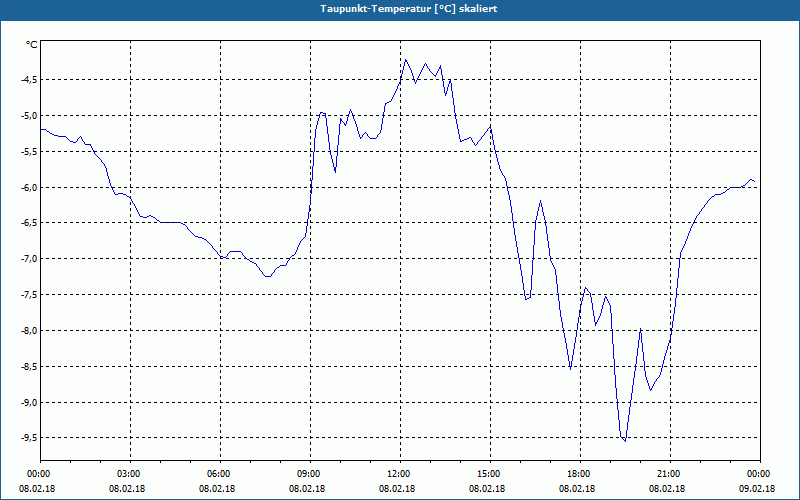
Task: Click the 00:00 label above 09.02.18
Action: click(757, 474)
